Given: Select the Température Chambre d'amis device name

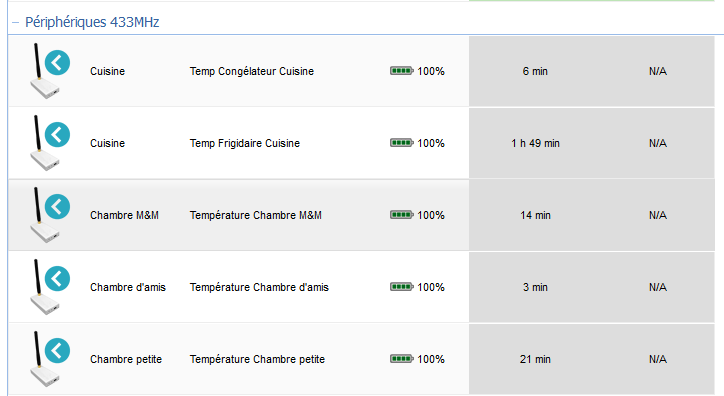Looking at the screenshot, I should click(x=259, y=287).
